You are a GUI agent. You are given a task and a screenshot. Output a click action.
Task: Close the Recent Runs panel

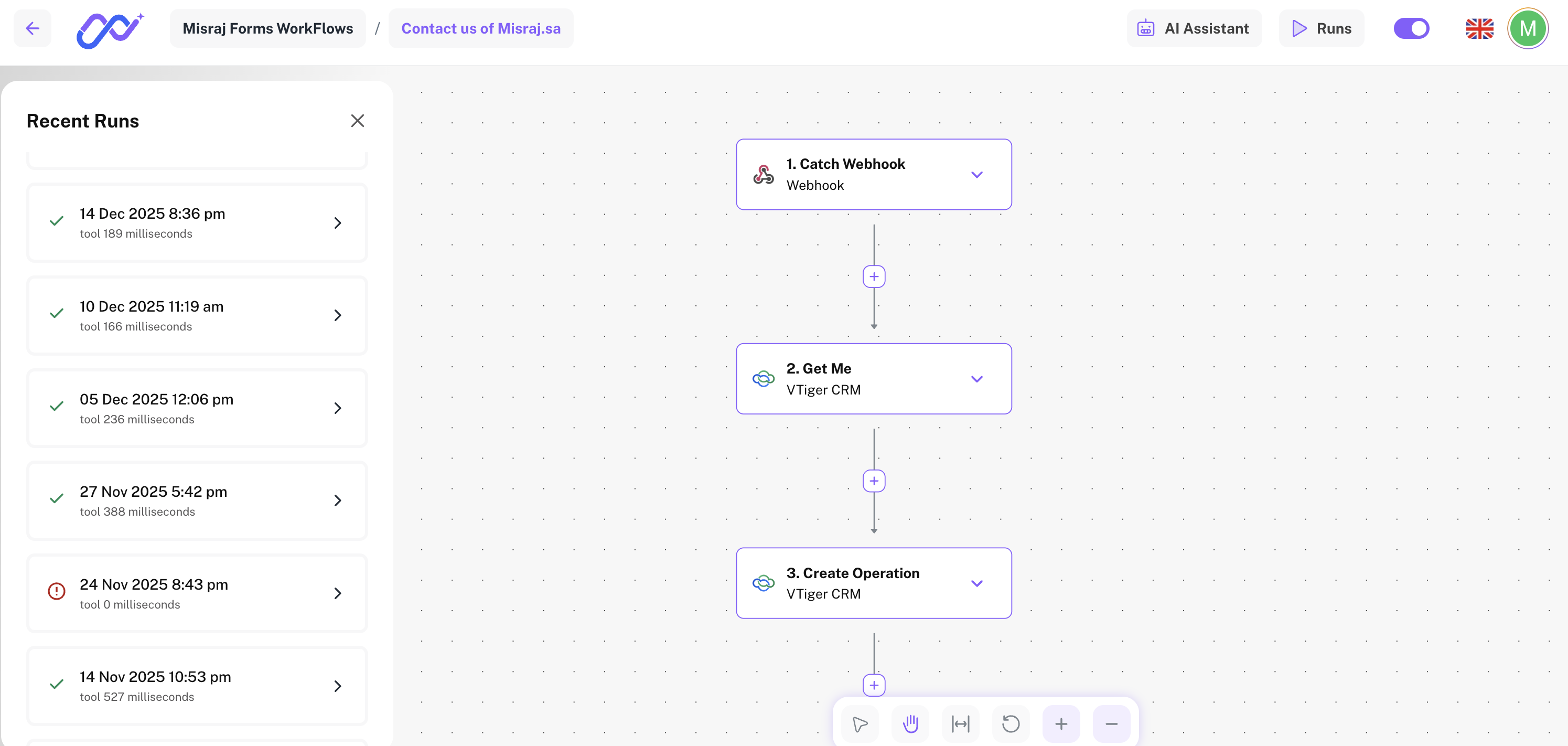click(357, 121)
